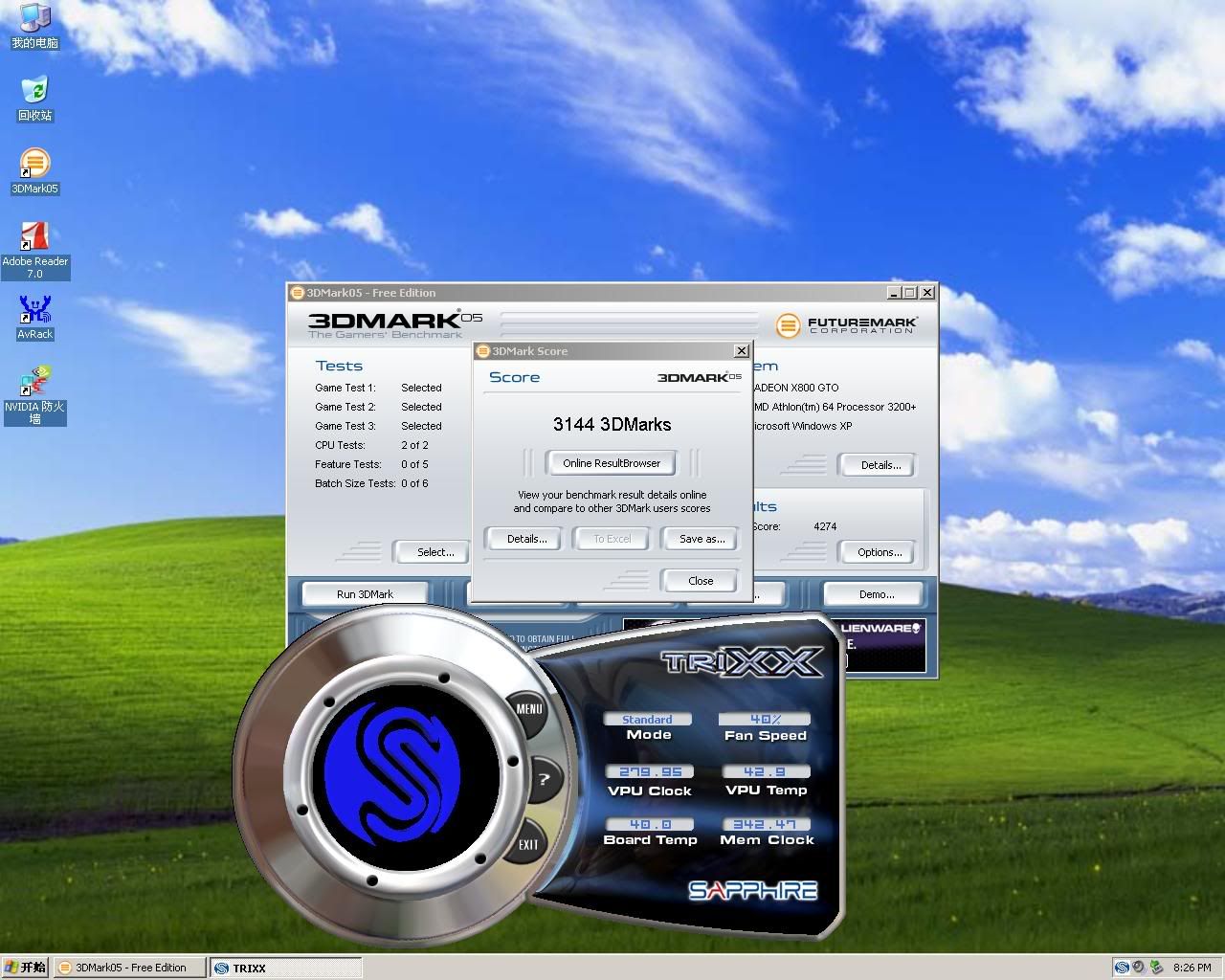Open the My Computer desktop icon
Screen dimensions: 1225x980
pyautogui.click(x=34, y=19)
